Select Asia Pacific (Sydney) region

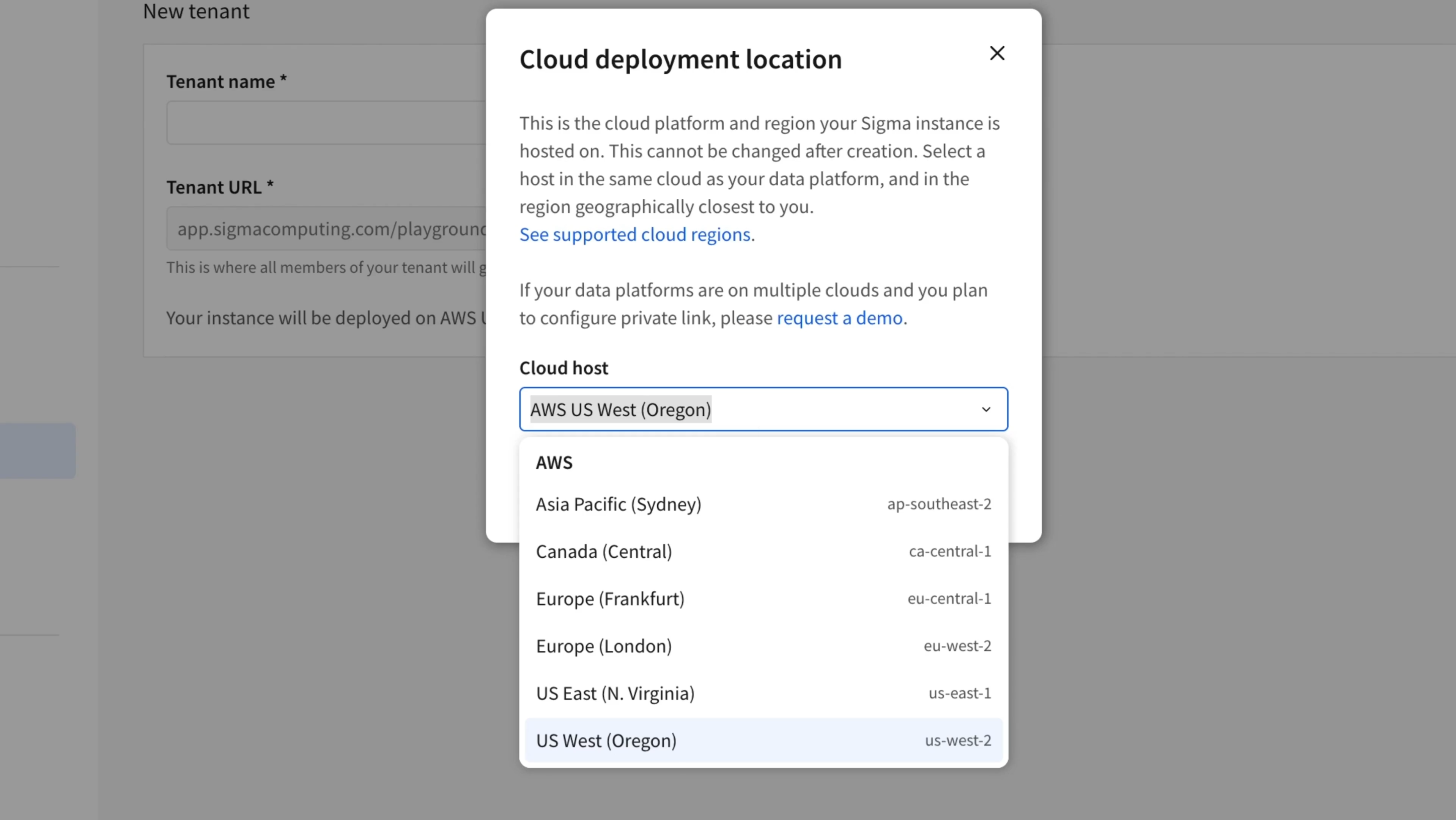coord(619,504)
